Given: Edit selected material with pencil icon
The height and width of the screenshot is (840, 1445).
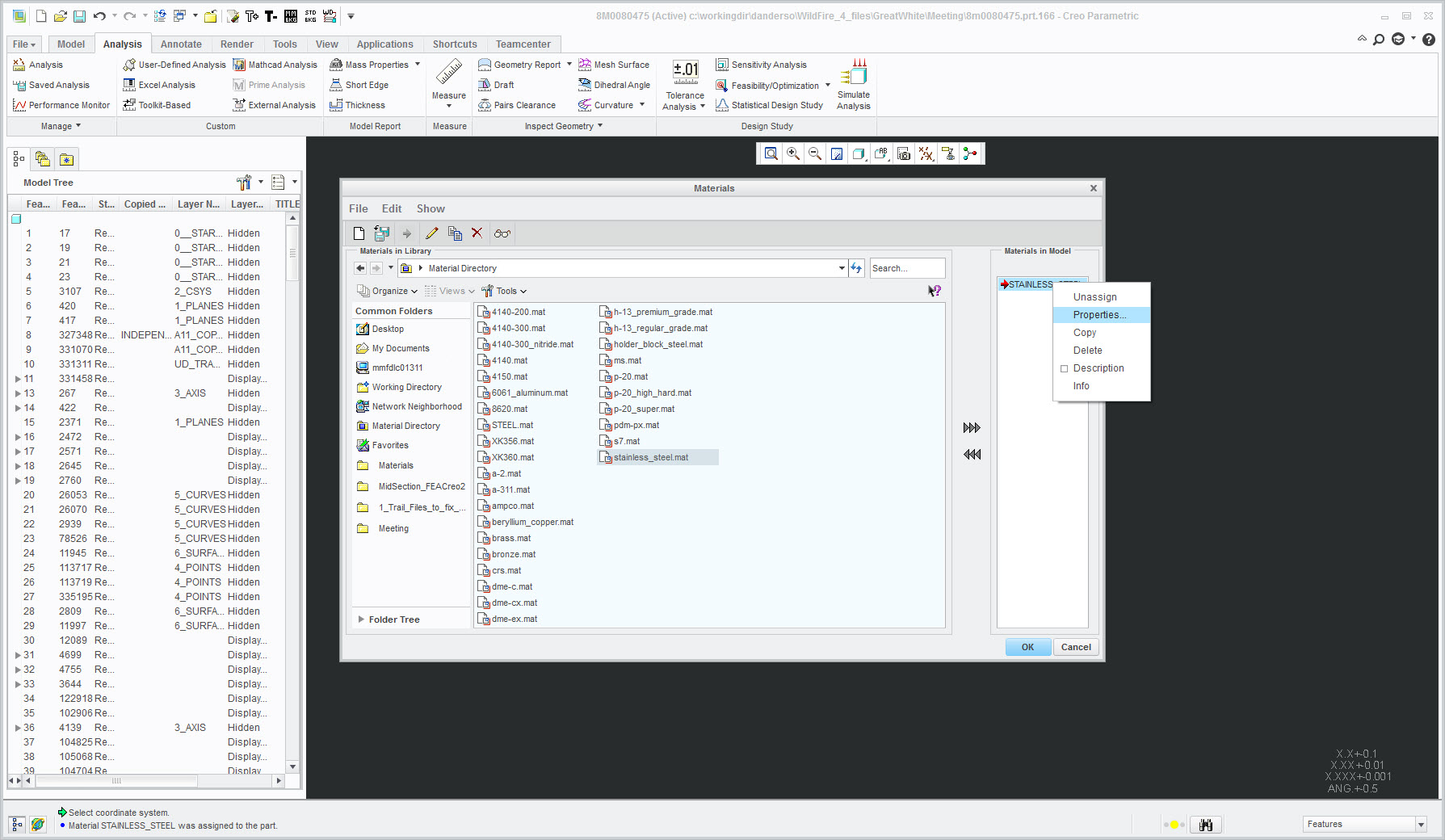Looking at the screenshot, I should pyautogui.click(x=432, y=233).
